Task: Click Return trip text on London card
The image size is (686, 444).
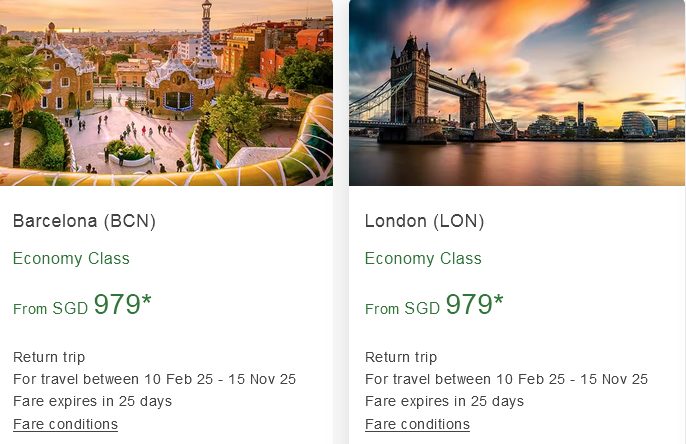Action: [401, 357]
